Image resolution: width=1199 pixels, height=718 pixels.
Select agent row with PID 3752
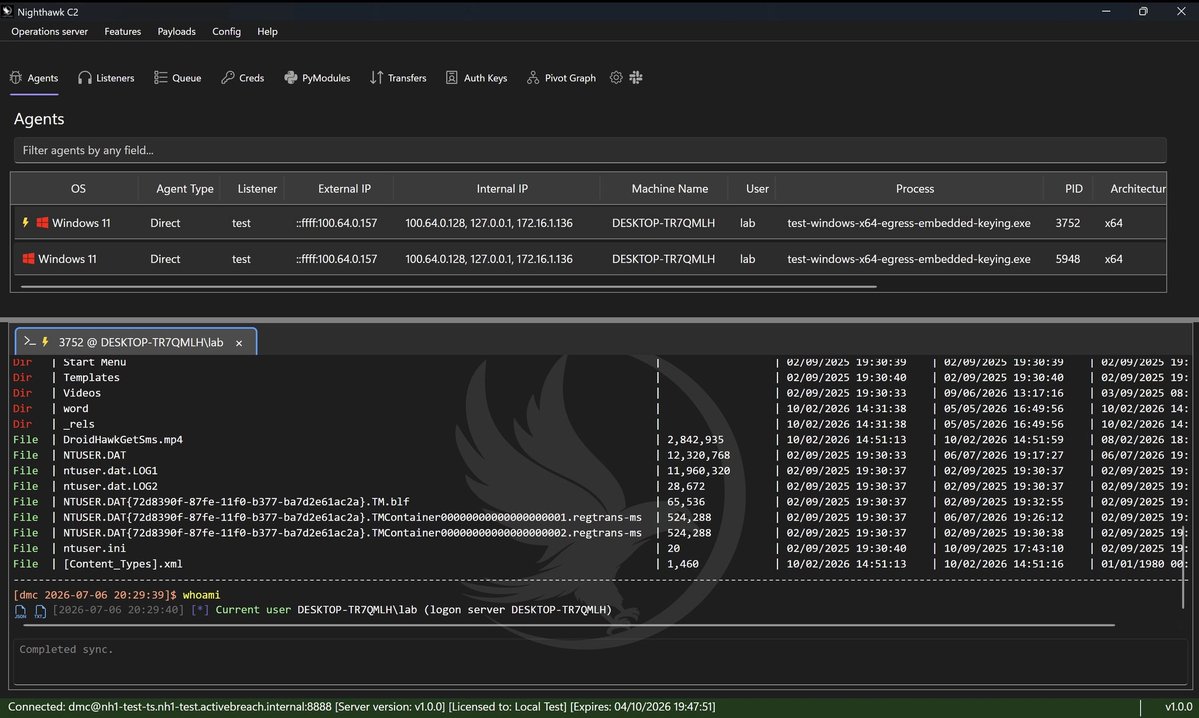pos(588,223)
